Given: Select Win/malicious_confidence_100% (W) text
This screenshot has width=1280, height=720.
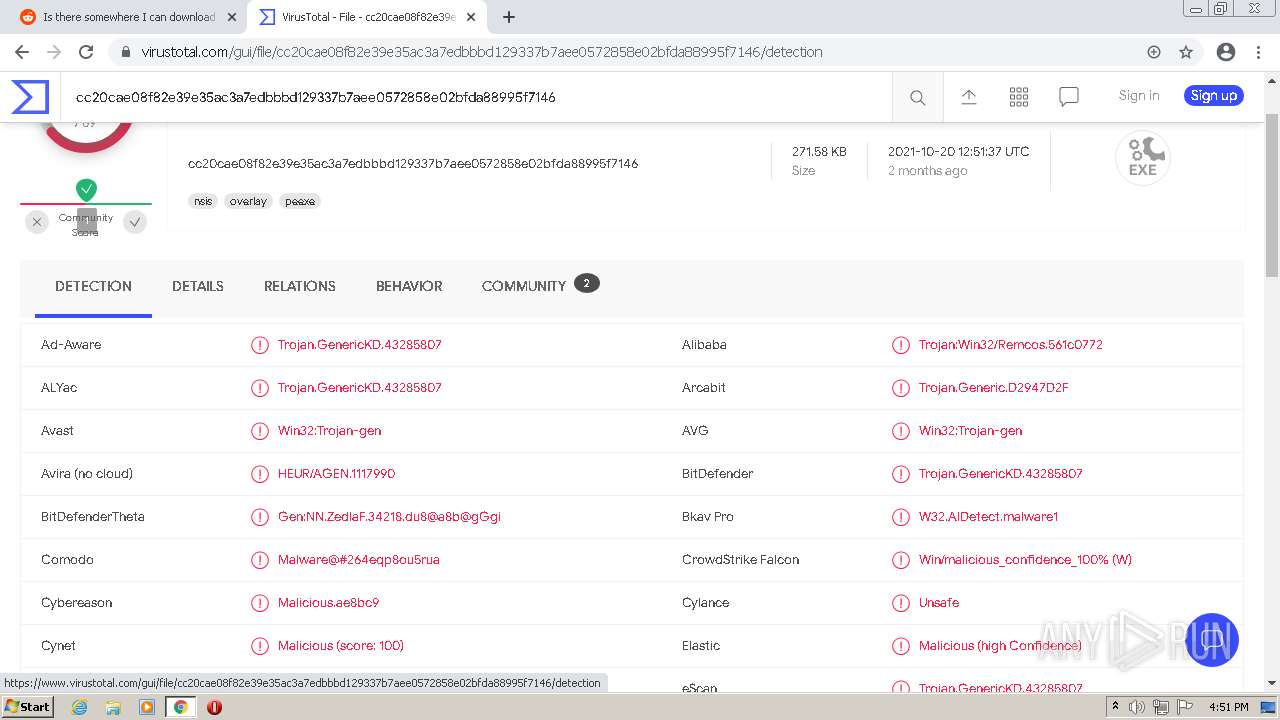Looking at the screenshot, I should [x=1025, y=560].
